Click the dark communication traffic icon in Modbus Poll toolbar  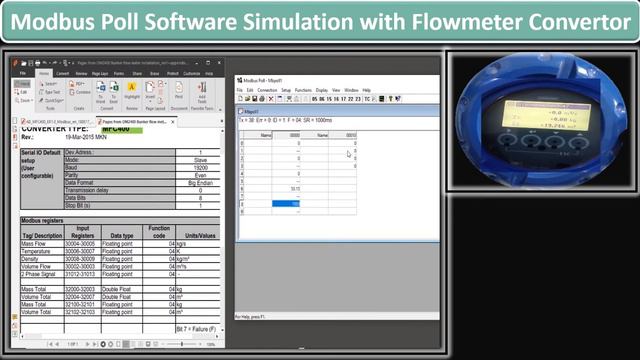click(382, 99)
